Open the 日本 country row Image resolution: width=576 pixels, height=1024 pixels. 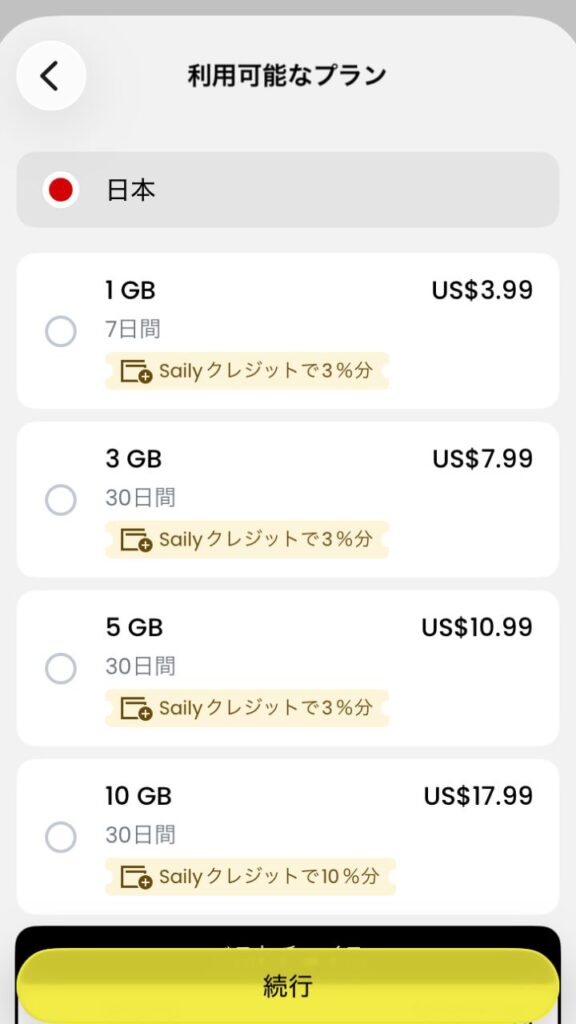coord(288,189)
